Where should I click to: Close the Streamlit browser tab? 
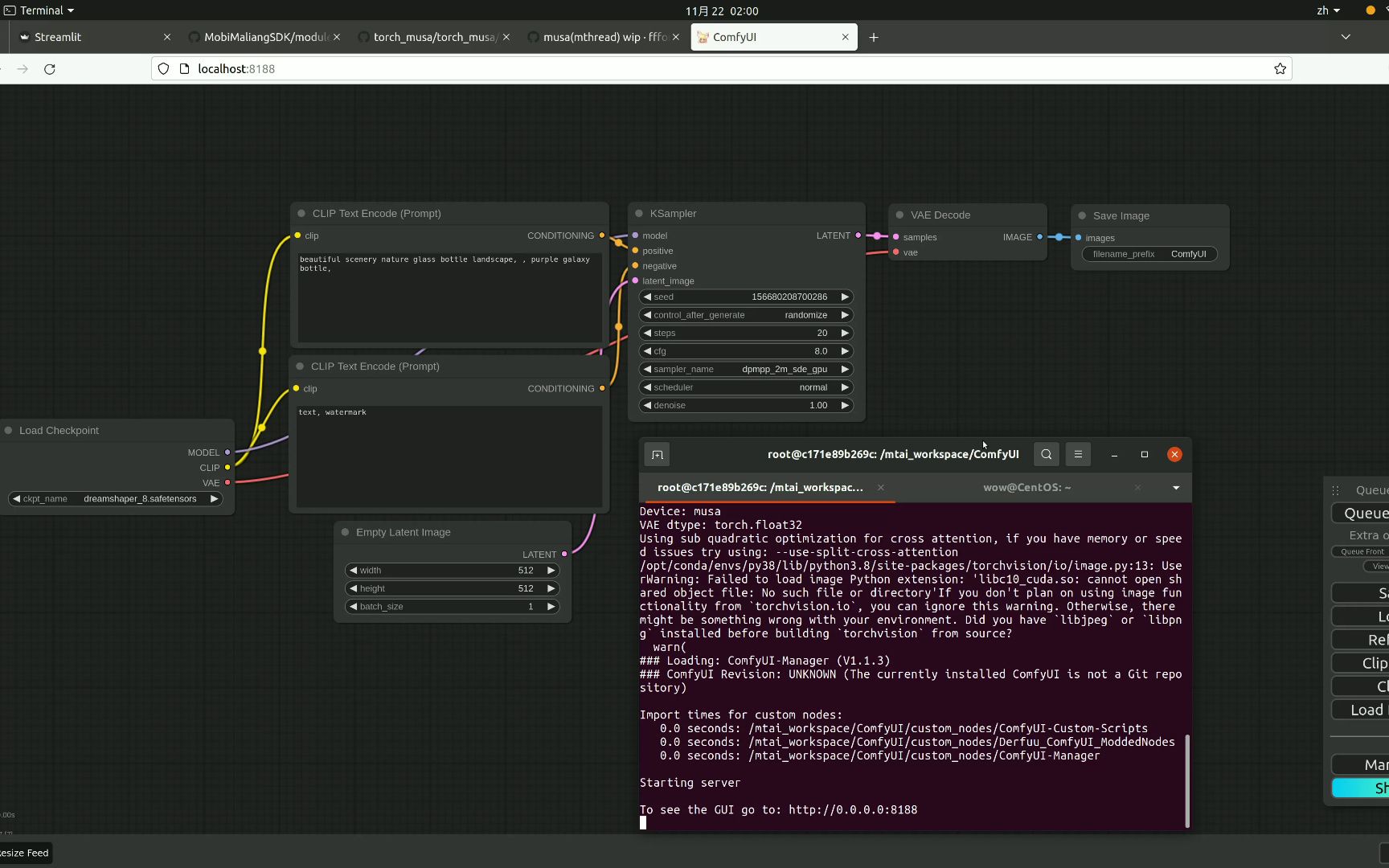[x=167, y=37]
